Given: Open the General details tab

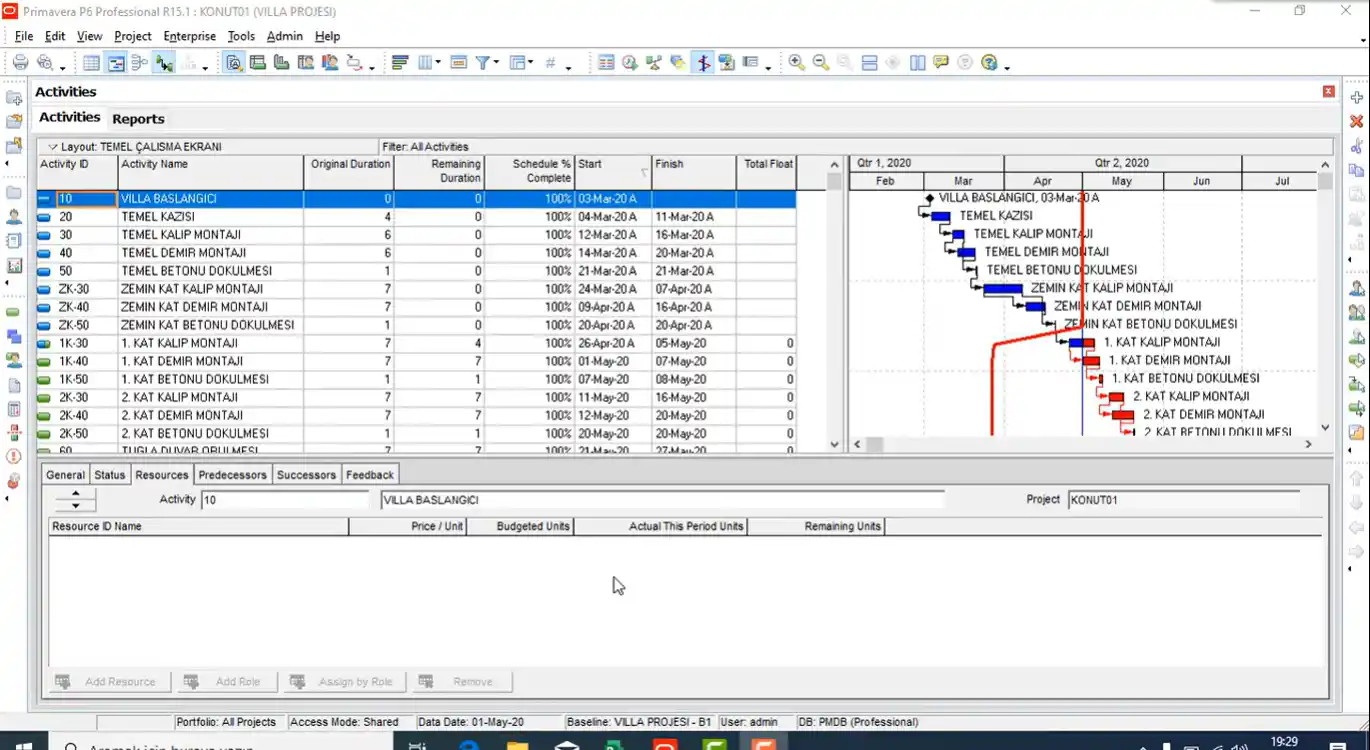Looking at the screenshot, I should (65, 475).
